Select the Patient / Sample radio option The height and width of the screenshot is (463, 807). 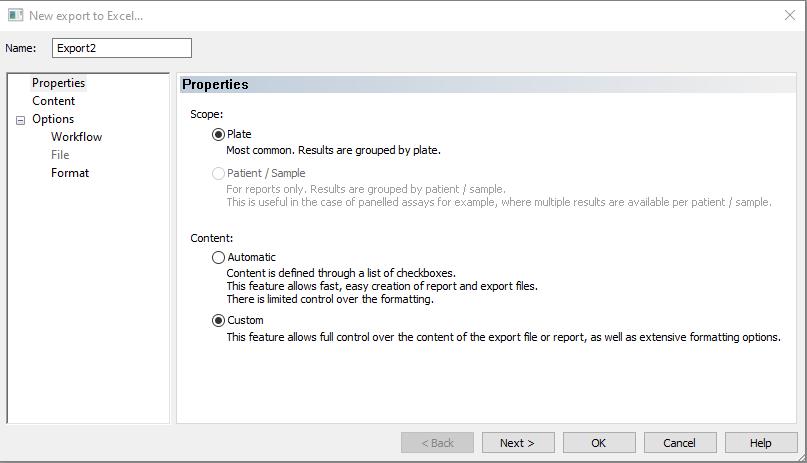[218, 173]
